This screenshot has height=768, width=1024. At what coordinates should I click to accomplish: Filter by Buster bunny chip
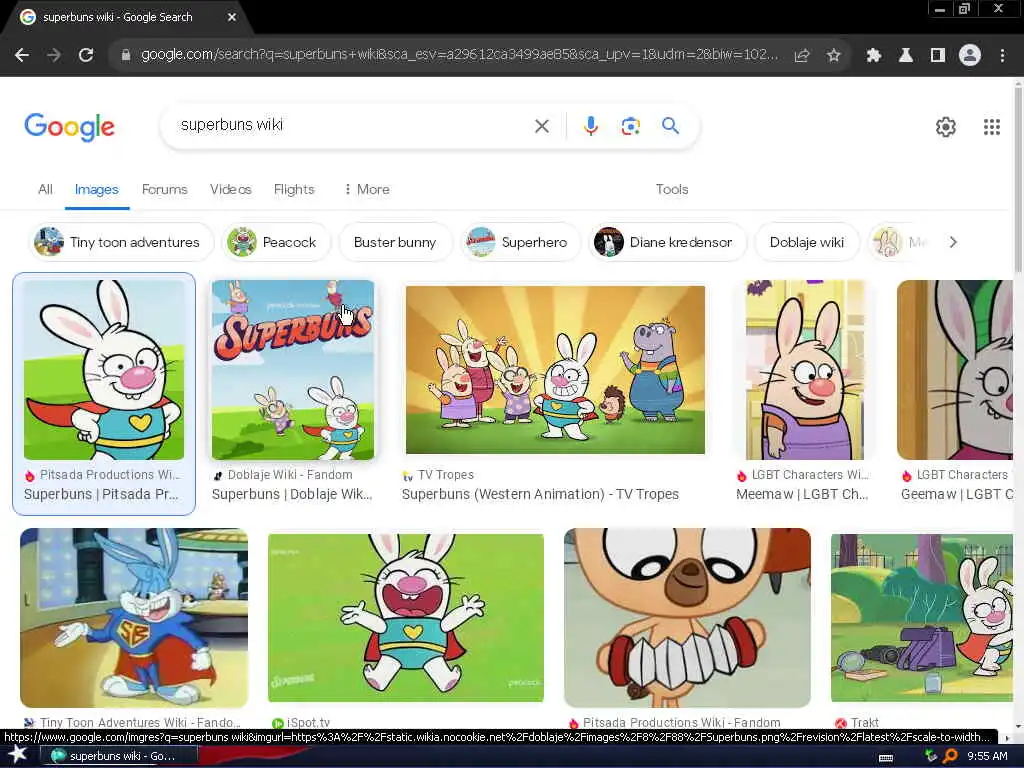(x=394, y=242)
